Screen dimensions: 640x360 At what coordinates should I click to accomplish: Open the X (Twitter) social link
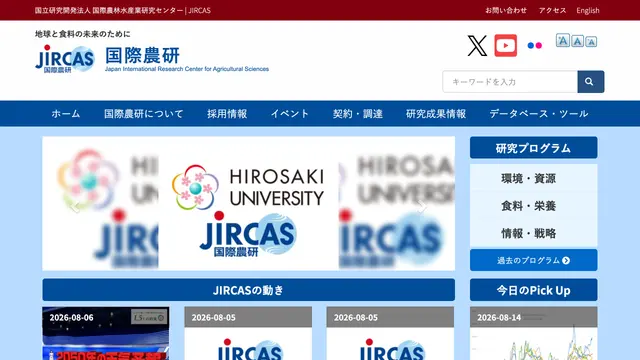tap(477, 45)
